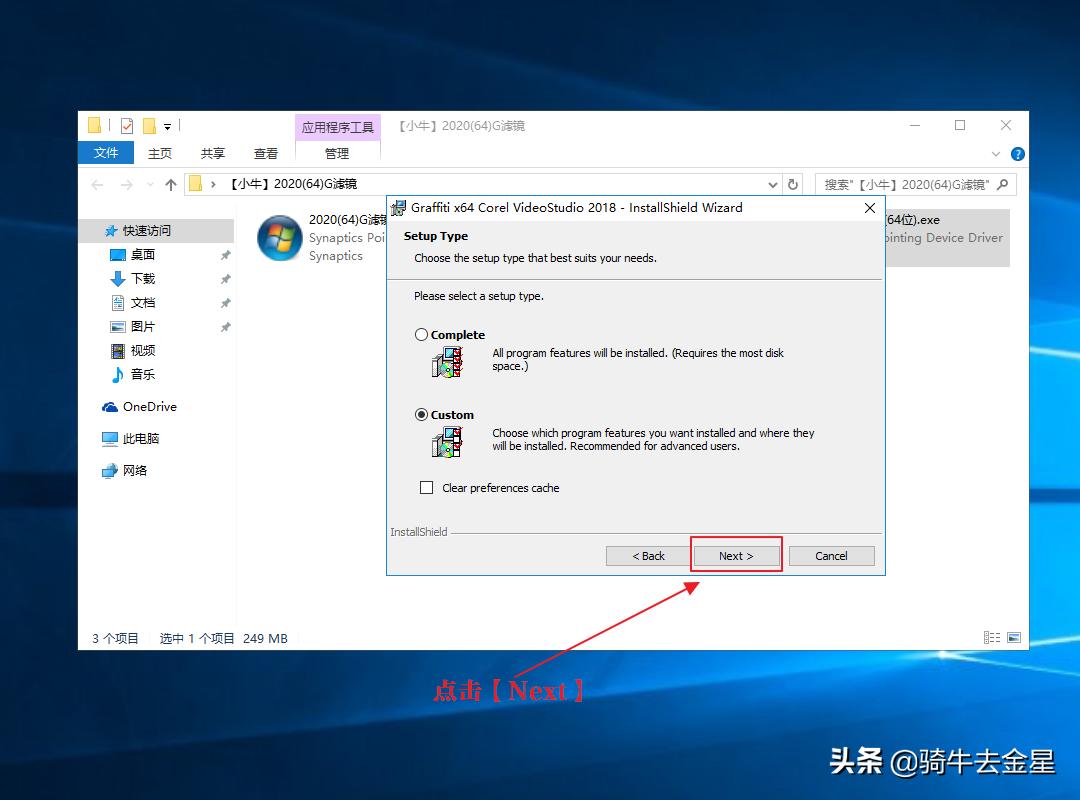Open OneDrive in the navigation pane

pyautogui.click(x=147, y=406)
